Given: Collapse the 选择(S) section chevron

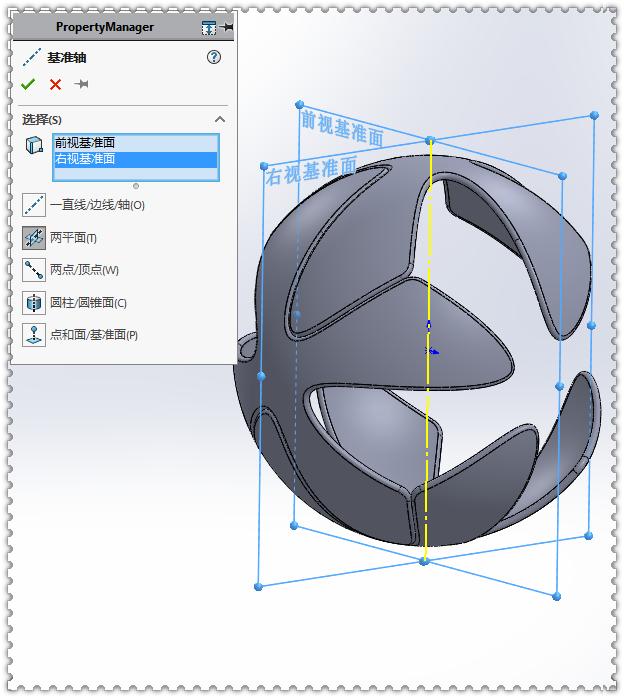Looking at the screenshot, I should coord(220,119).
